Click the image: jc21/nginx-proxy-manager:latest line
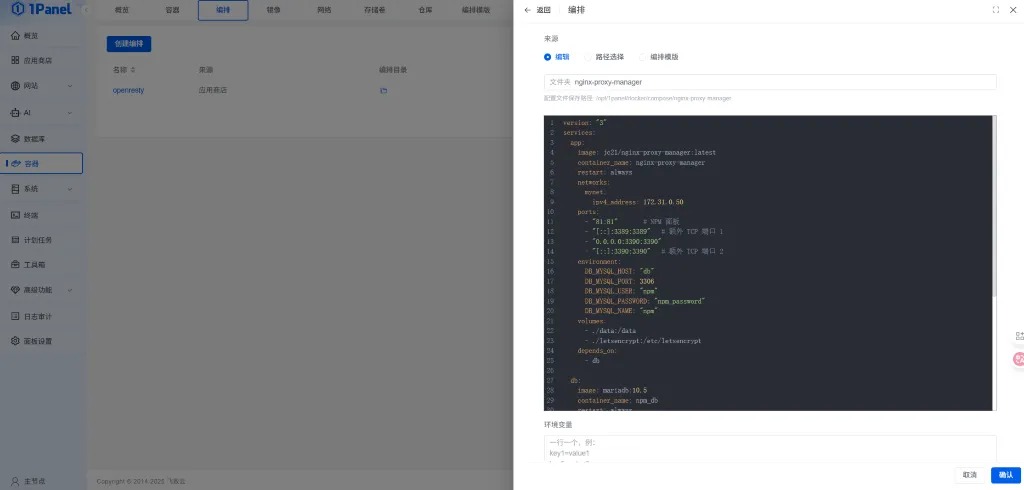 pyautogui.click(x=647, y=152)
